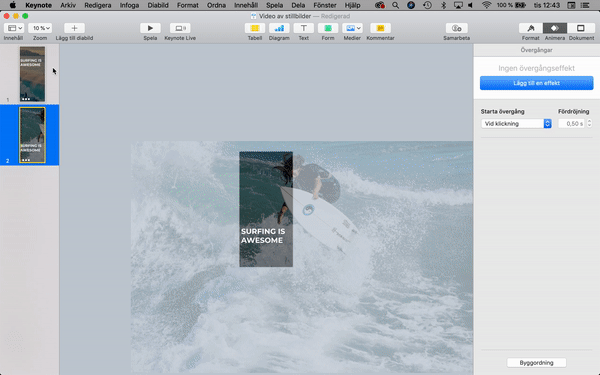The width and height of the screenshot is (600, 375).
Task: Show the Dokument inspector
Action: click(581, 28)
